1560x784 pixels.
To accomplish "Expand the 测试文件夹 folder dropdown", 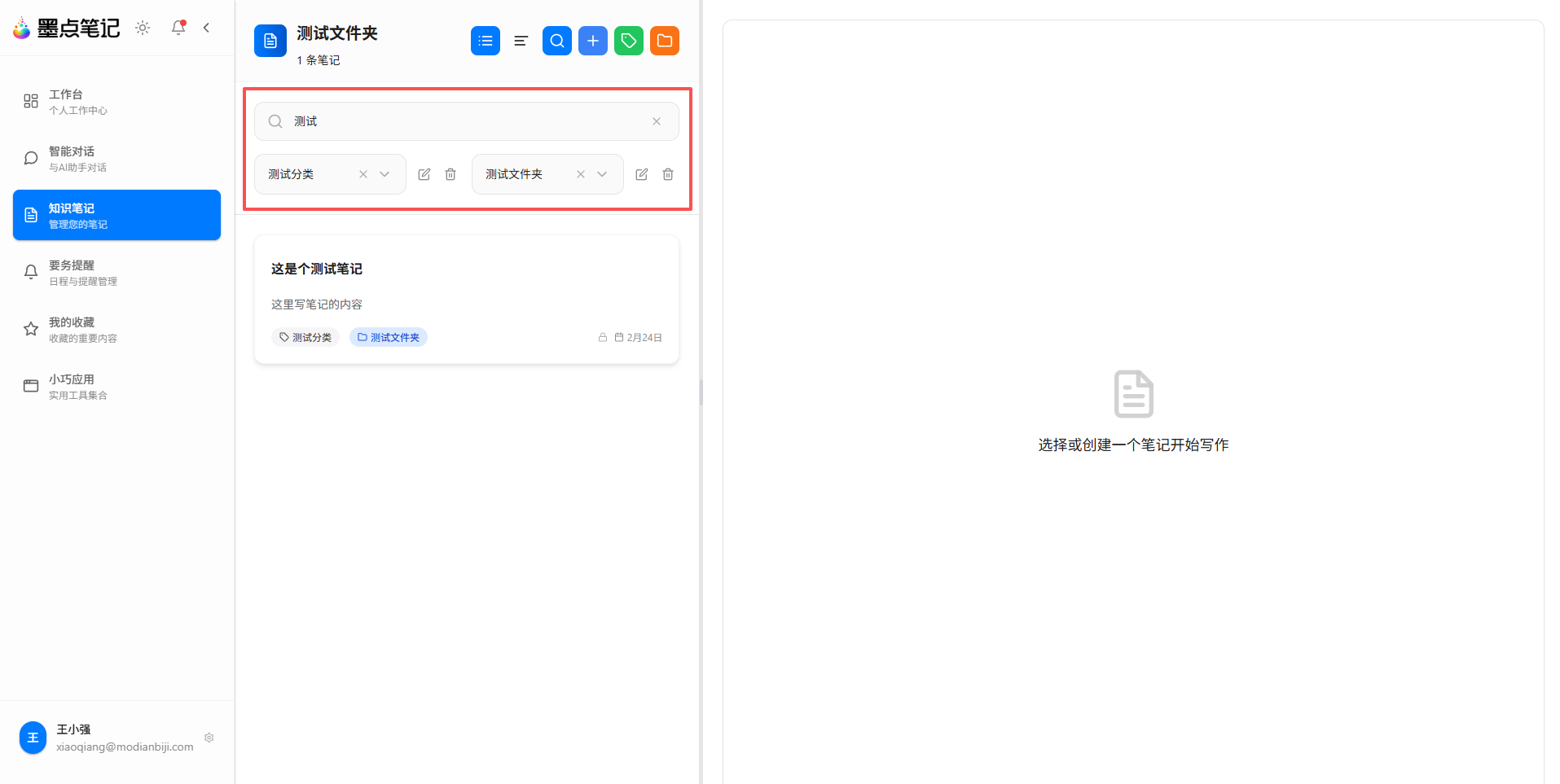I will click(602, 174).
